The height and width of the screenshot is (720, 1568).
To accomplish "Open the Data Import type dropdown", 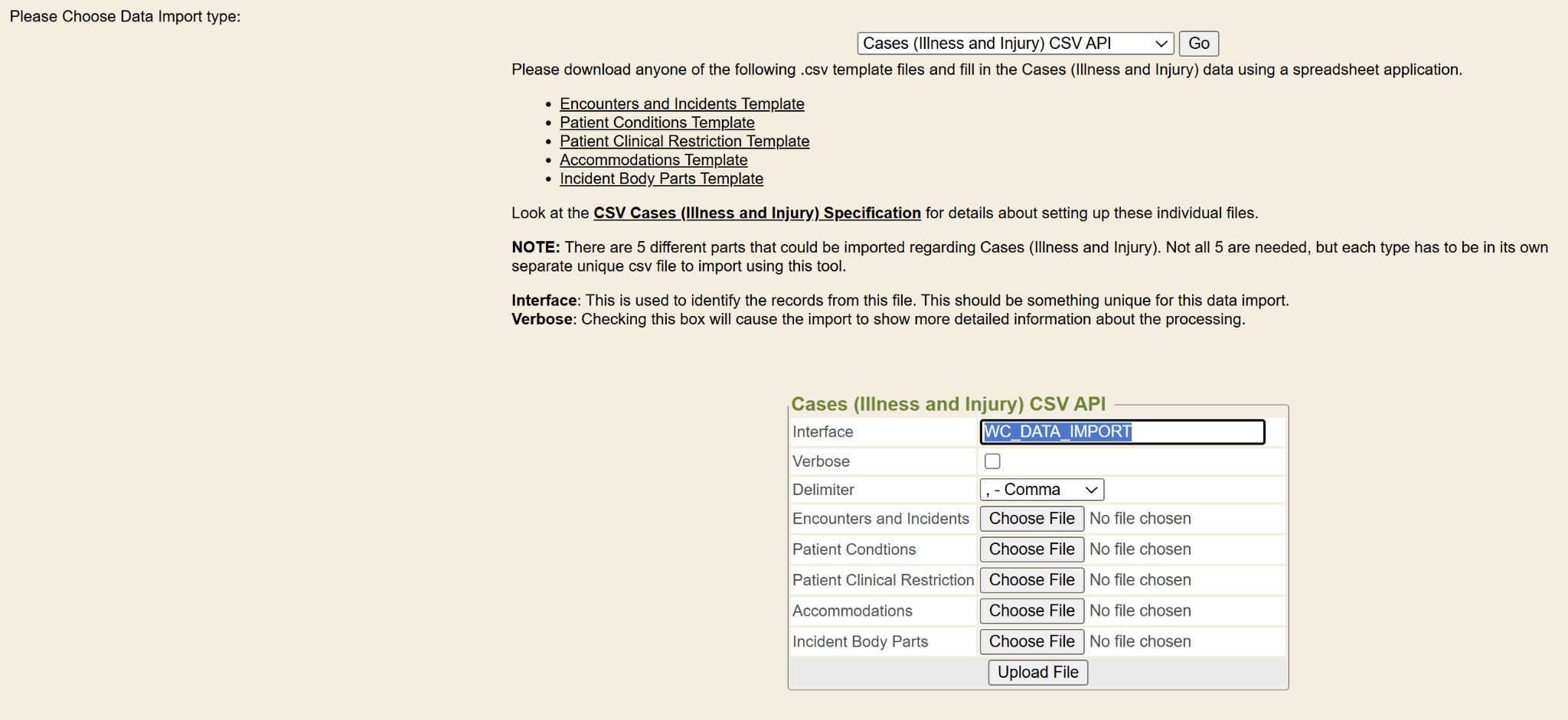I will click(1014, 44).
